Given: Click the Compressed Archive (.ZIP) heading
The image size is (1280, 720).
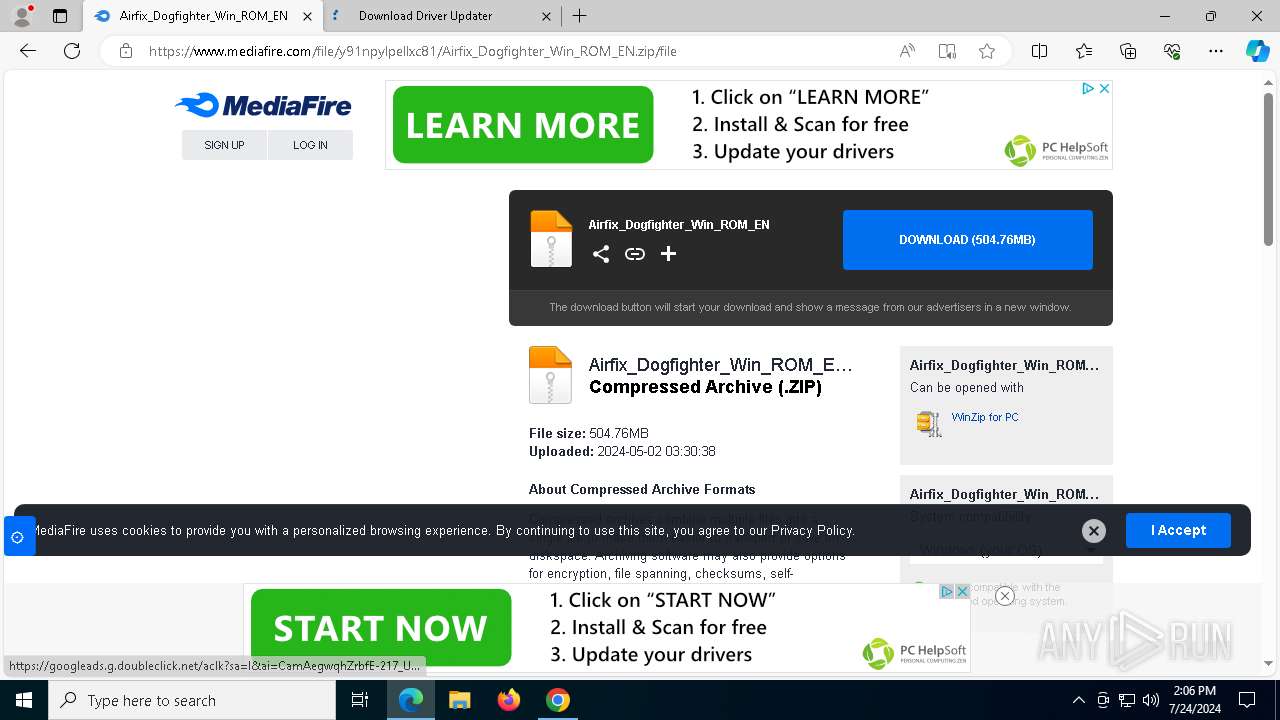Looking at the screenshot, I should pyautogui.click(x=705, y=387).
